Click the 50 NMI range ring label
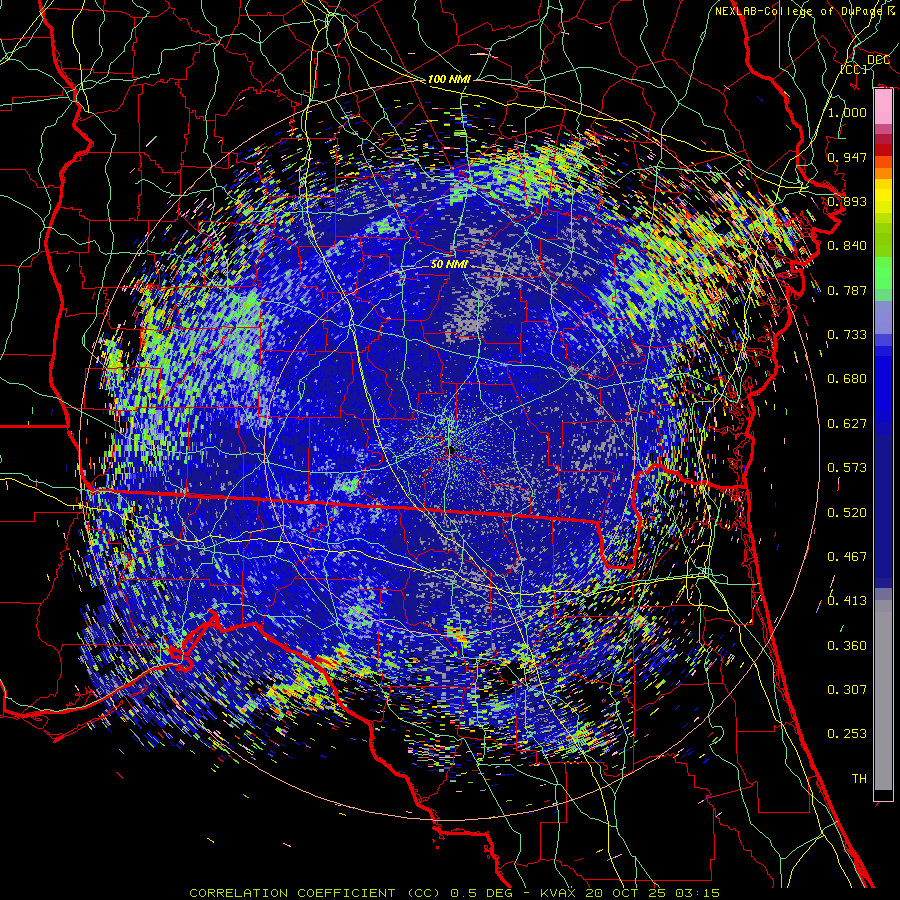The width and height of the screenshot is (900, 900). 449,265
